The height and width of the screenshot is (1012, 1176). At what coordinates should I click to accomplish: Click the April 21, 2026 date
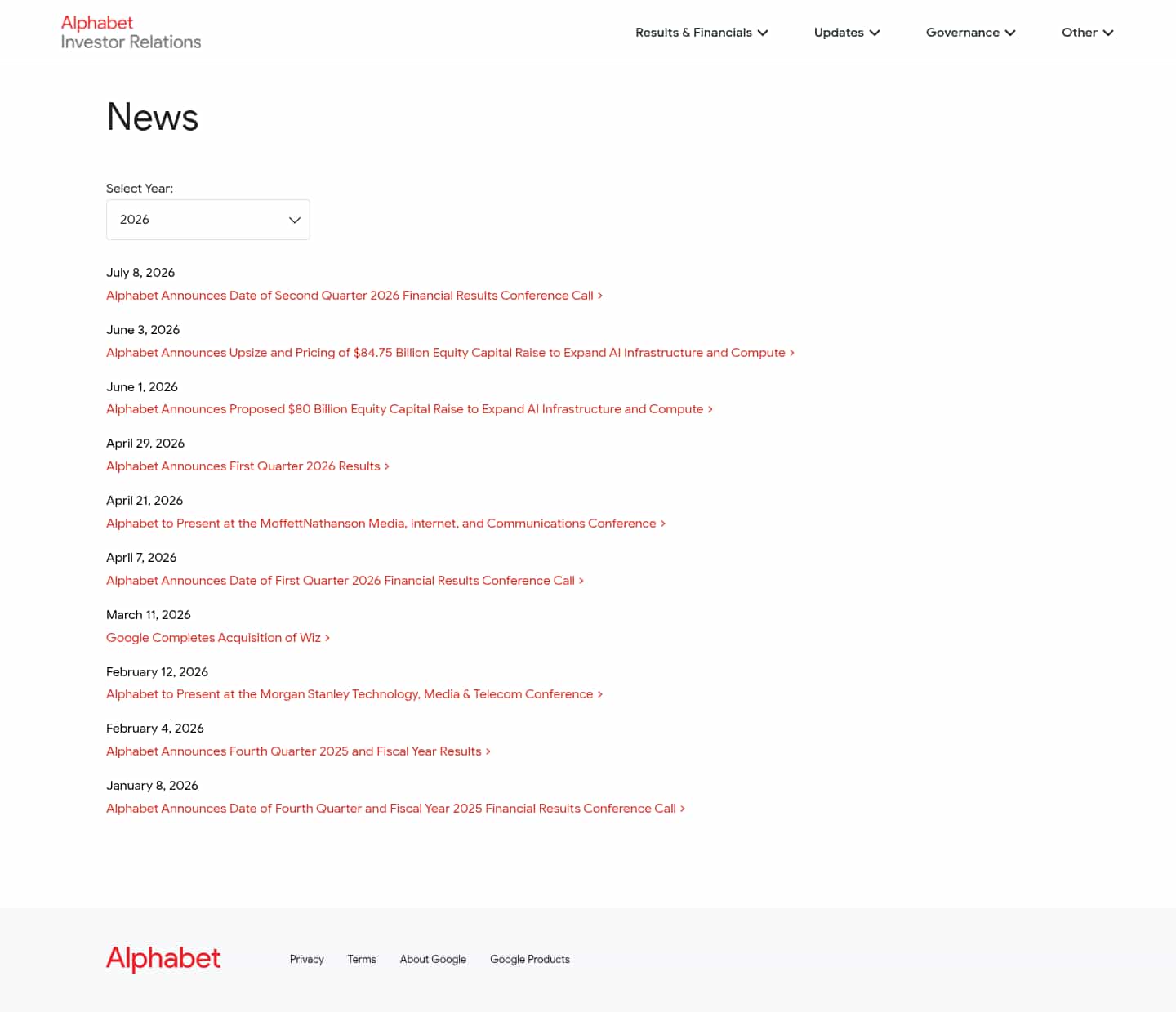(145, 501)
